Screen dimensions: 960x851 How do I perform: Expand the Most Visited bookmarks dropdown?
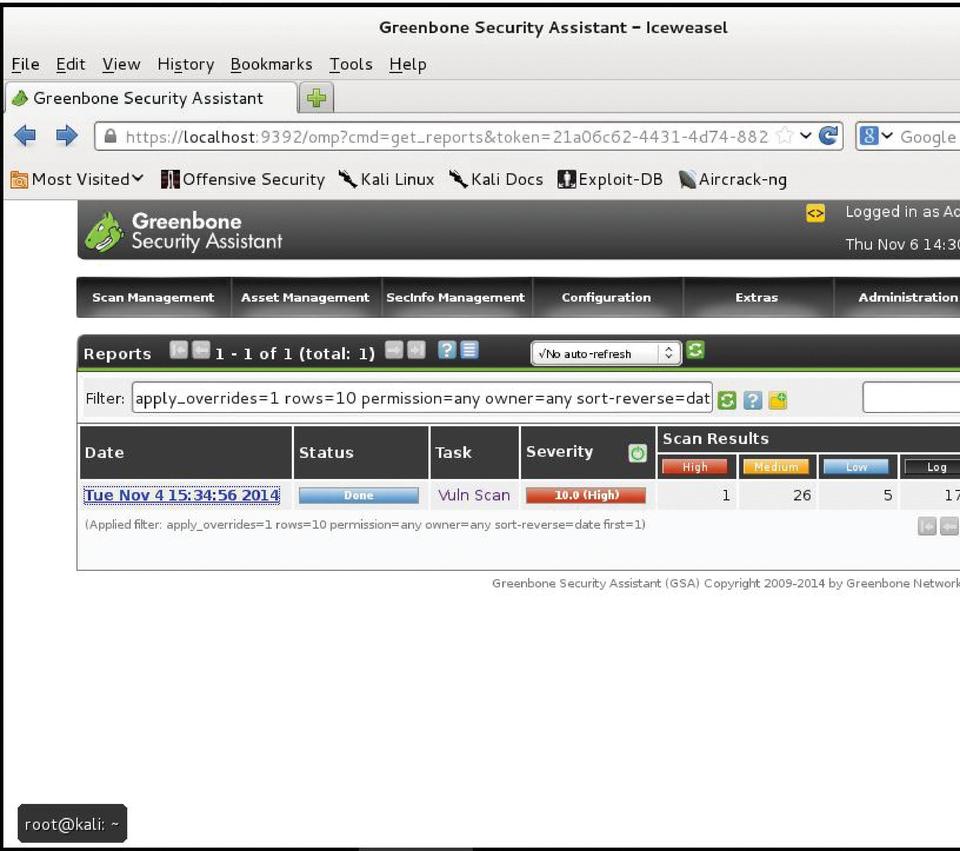[x=77, y=179]
